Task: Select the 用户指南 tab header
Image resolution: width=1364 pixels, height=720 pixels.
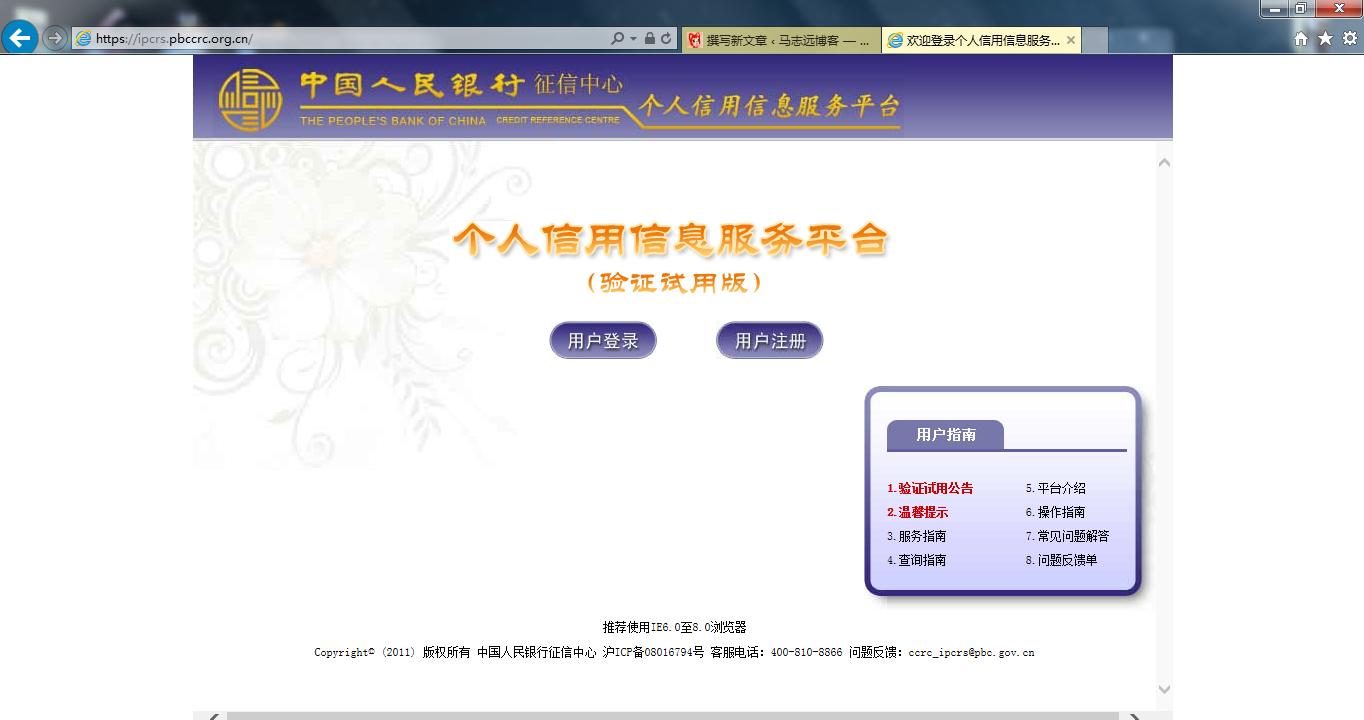Action: tap(945, 435)
